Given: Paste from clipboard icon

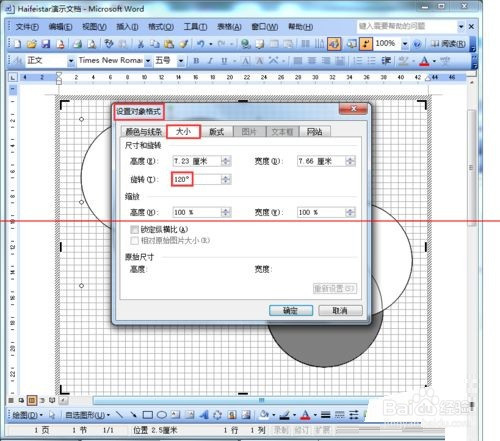Looking at the screenshot, I should pyautogui.click(x=169, y=44).
